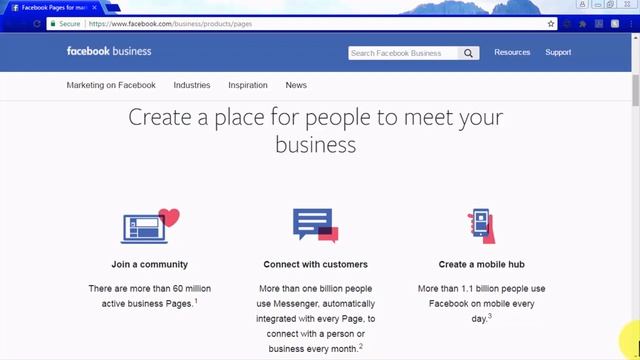
Task: Click 'Create a place for people' headline
Action: tap(316, 131)
